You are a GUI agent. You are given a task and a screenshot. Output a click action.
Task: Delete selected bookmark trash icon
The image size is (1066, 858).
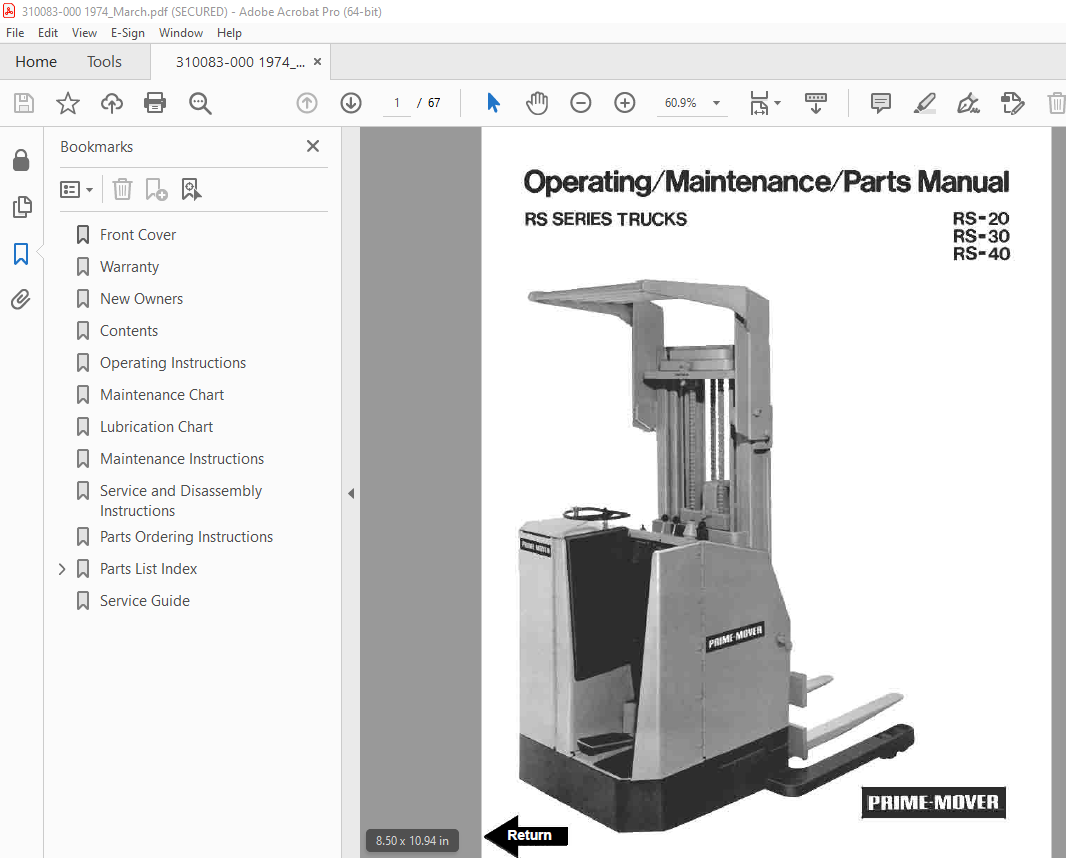click(x=122, y=190)
